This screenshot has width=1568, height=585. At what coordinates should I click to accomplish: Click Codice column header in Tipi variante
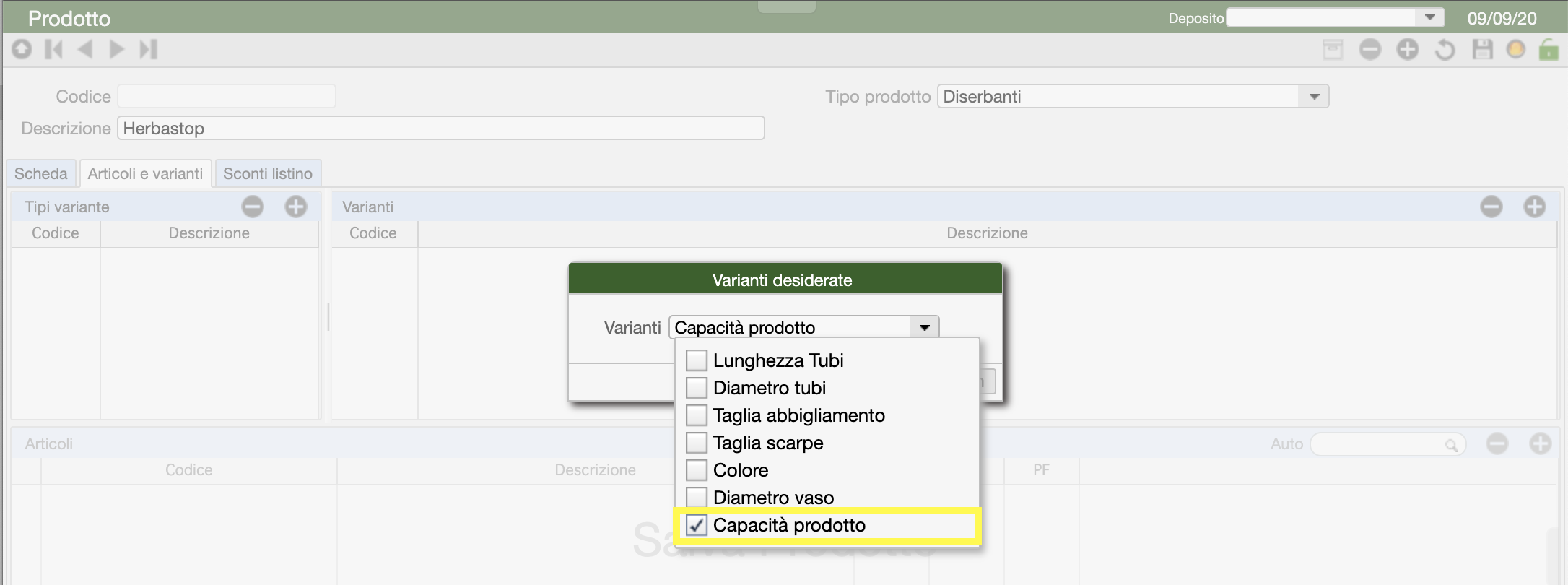[56, 233]
